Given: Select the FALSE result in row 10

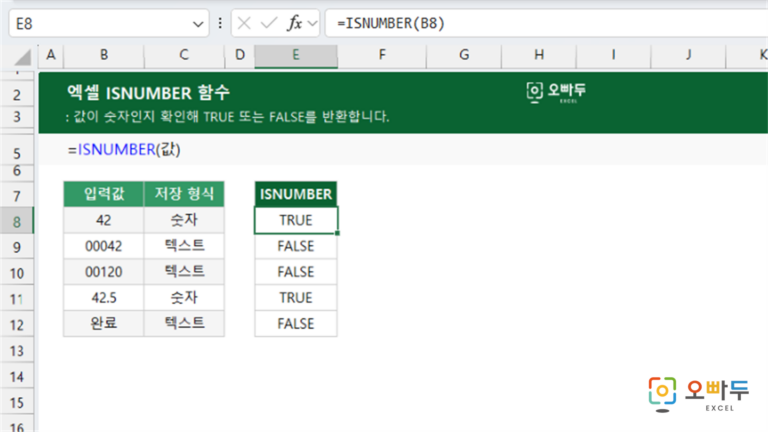Looking at the screenshot, I should pyautogui.click(x=296, y=272).
